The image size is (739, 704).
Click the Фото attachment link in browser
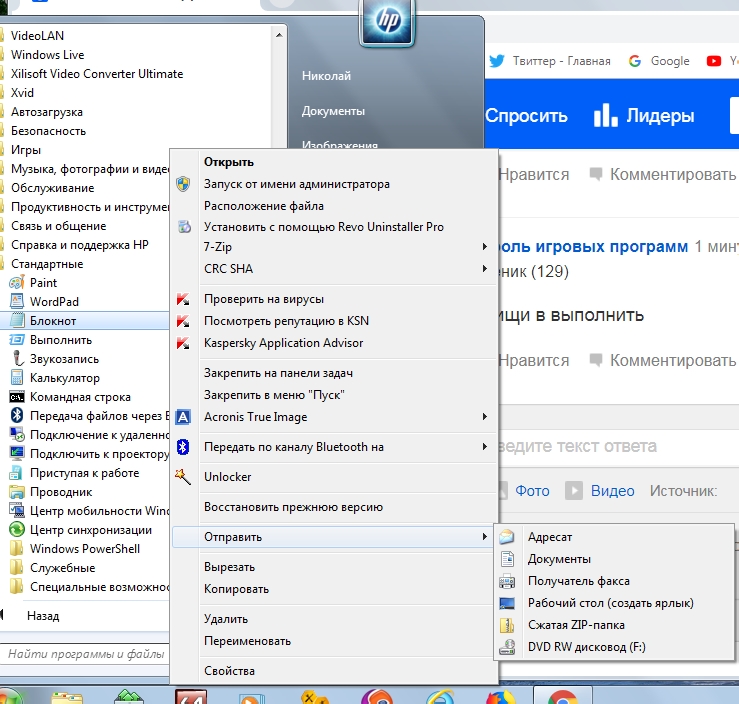click(532, 491)
